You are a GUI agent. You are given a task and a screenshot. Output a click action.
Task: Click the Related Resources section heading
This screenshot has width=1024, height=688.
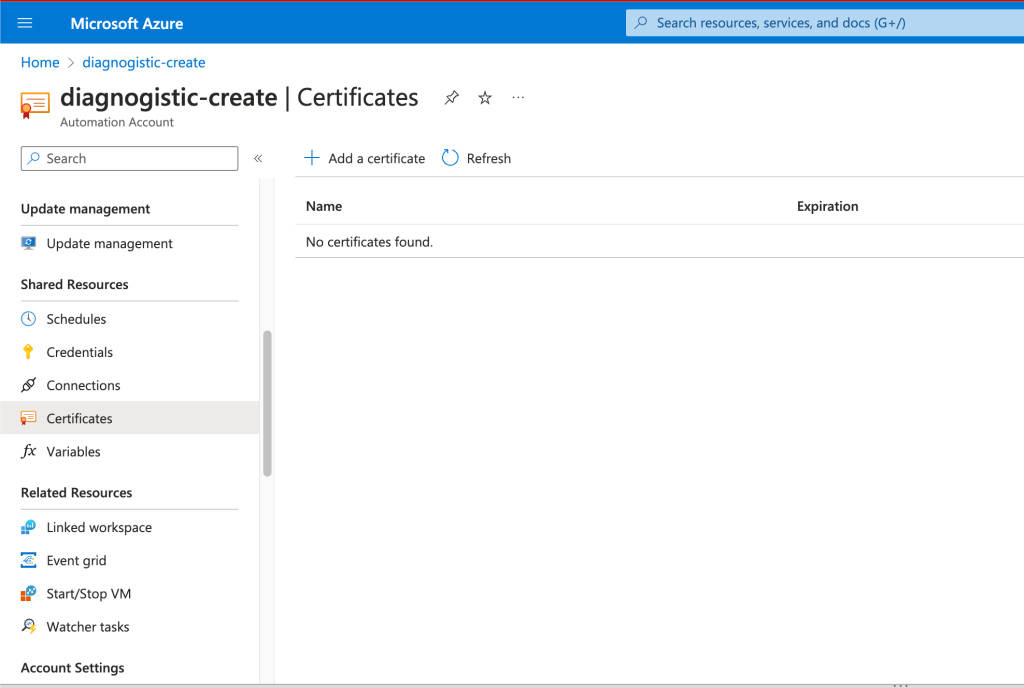pos(76,493)
